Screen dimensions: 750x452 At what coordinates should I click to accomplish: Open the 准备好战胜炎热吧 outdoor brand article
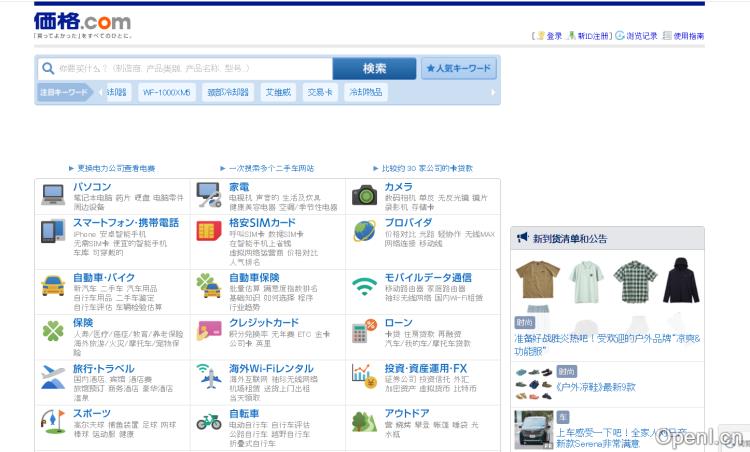coord(607,345)
